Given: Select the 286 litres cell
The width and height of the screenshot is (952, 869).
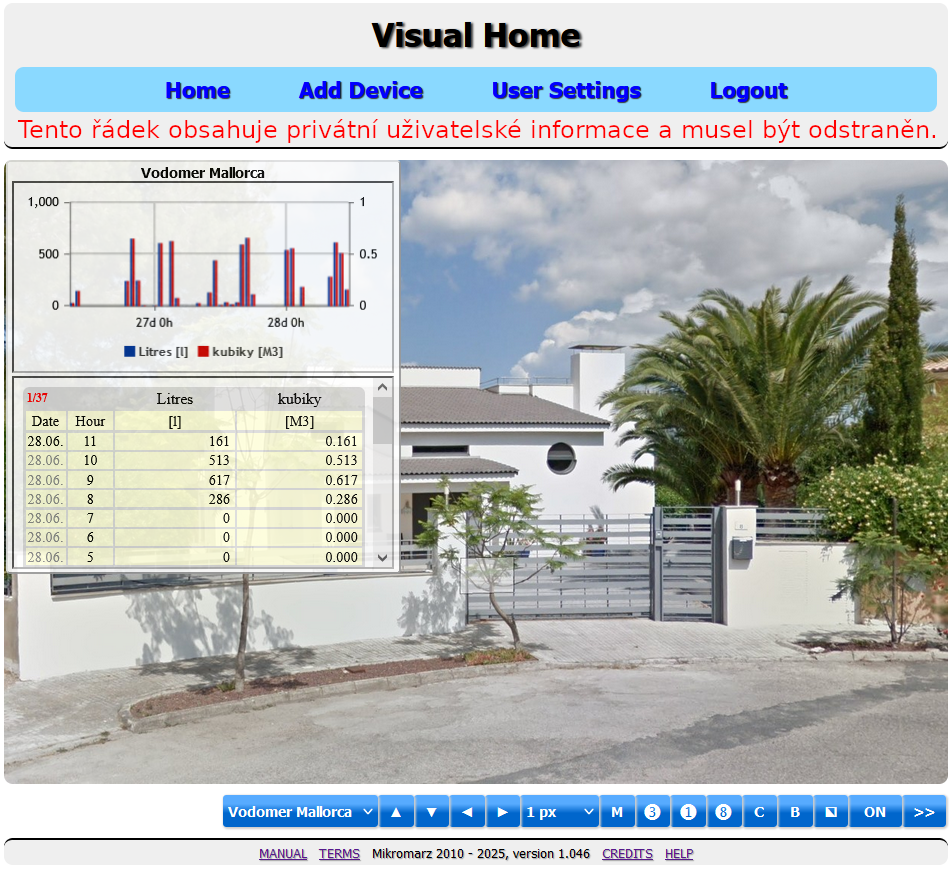Looking at the screenshot, I should [175, 499].
